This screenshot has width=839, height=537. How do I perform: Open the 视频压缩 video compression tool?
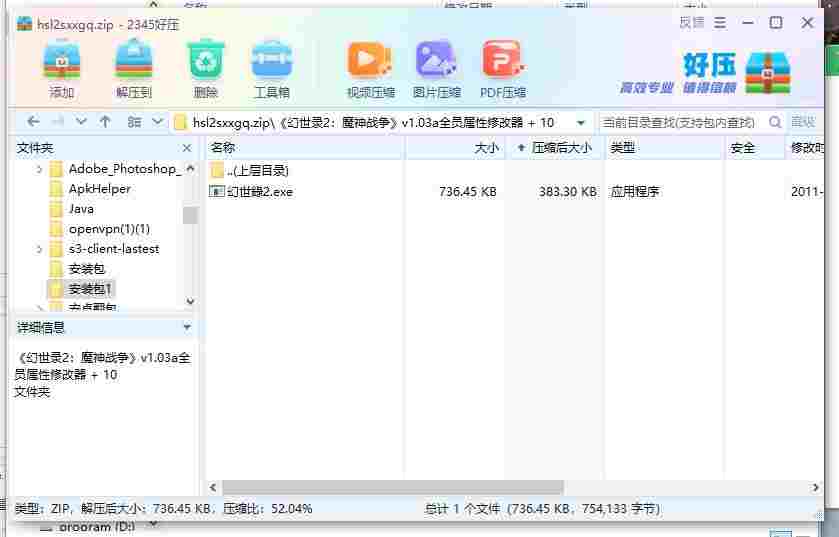click(x=369, y=61)
